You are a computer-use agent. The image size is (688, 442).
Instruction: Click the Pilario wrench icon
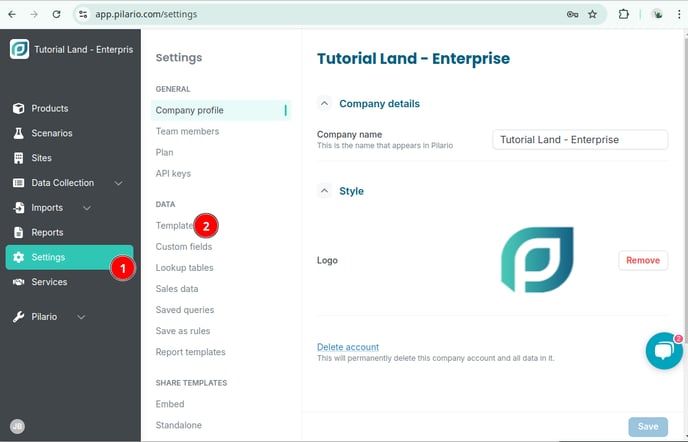18,317
